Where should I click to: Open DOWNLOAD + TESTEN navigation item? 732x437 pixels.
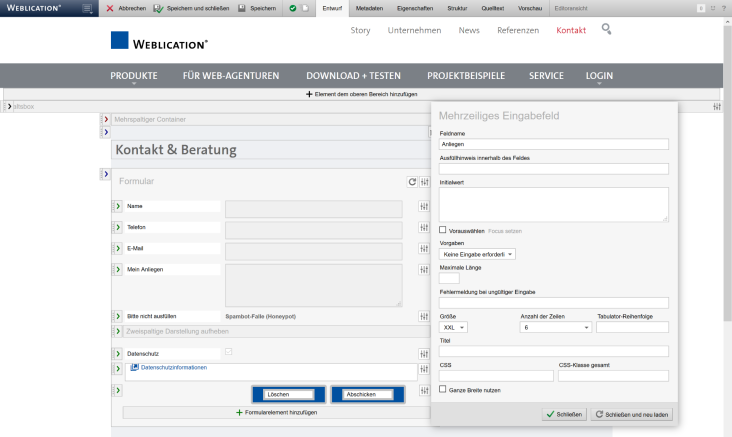point(353,76)
